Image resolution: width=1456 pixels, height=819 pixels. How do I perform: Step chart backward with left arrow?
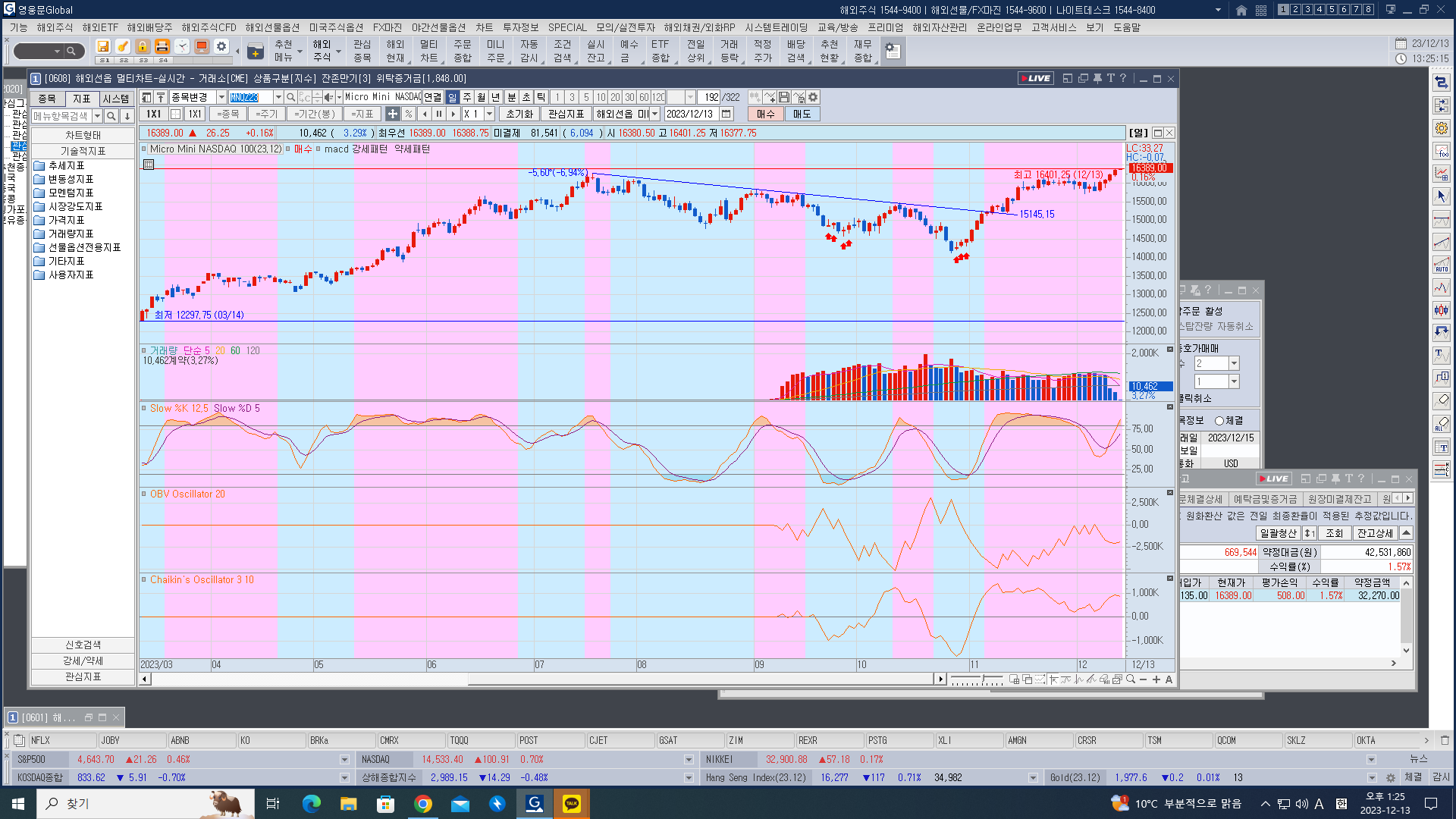click(x=425, y=114)
